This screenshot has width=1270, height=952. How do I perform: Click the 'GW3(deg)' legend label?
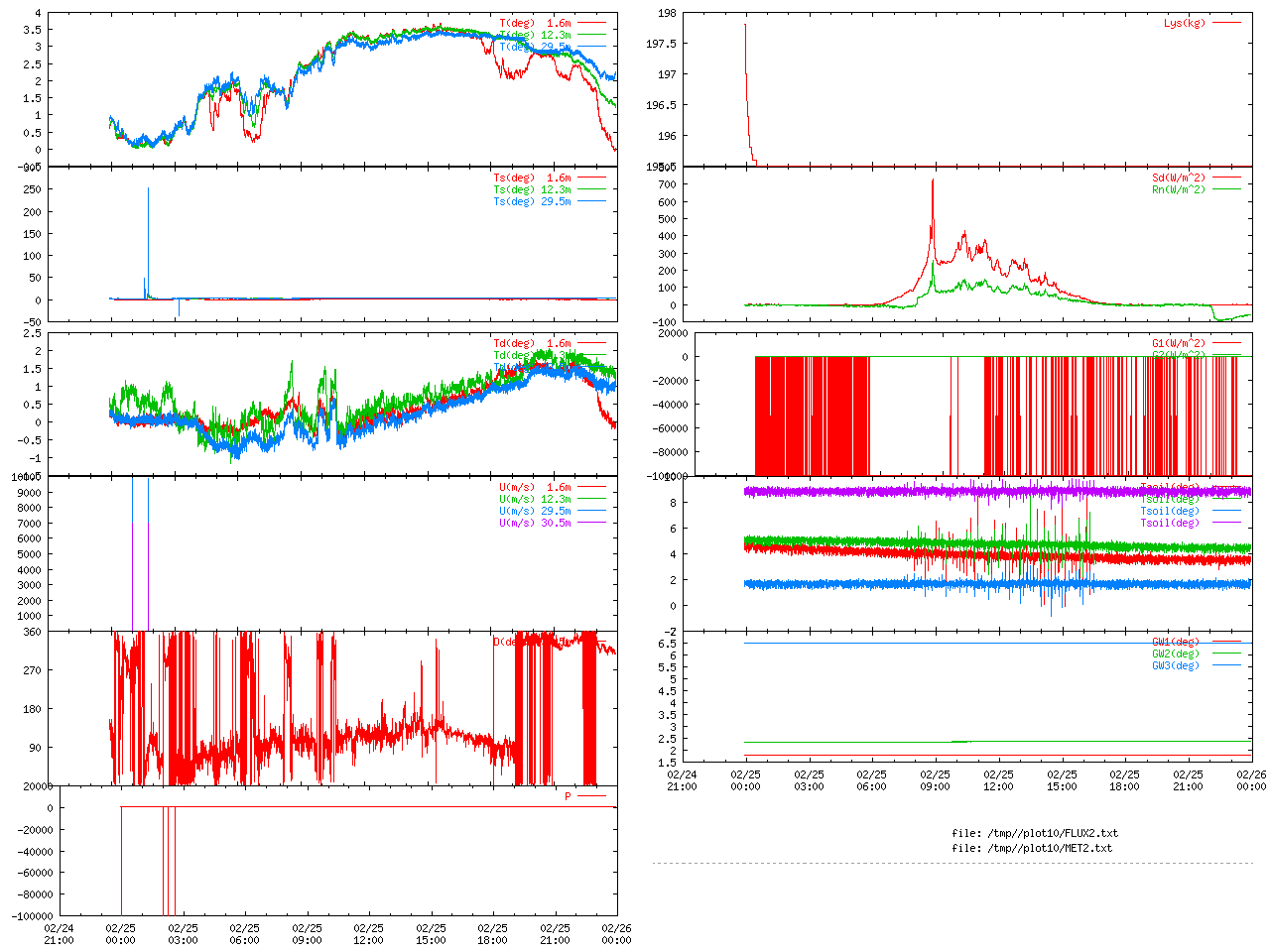(x=1176, y=666)
